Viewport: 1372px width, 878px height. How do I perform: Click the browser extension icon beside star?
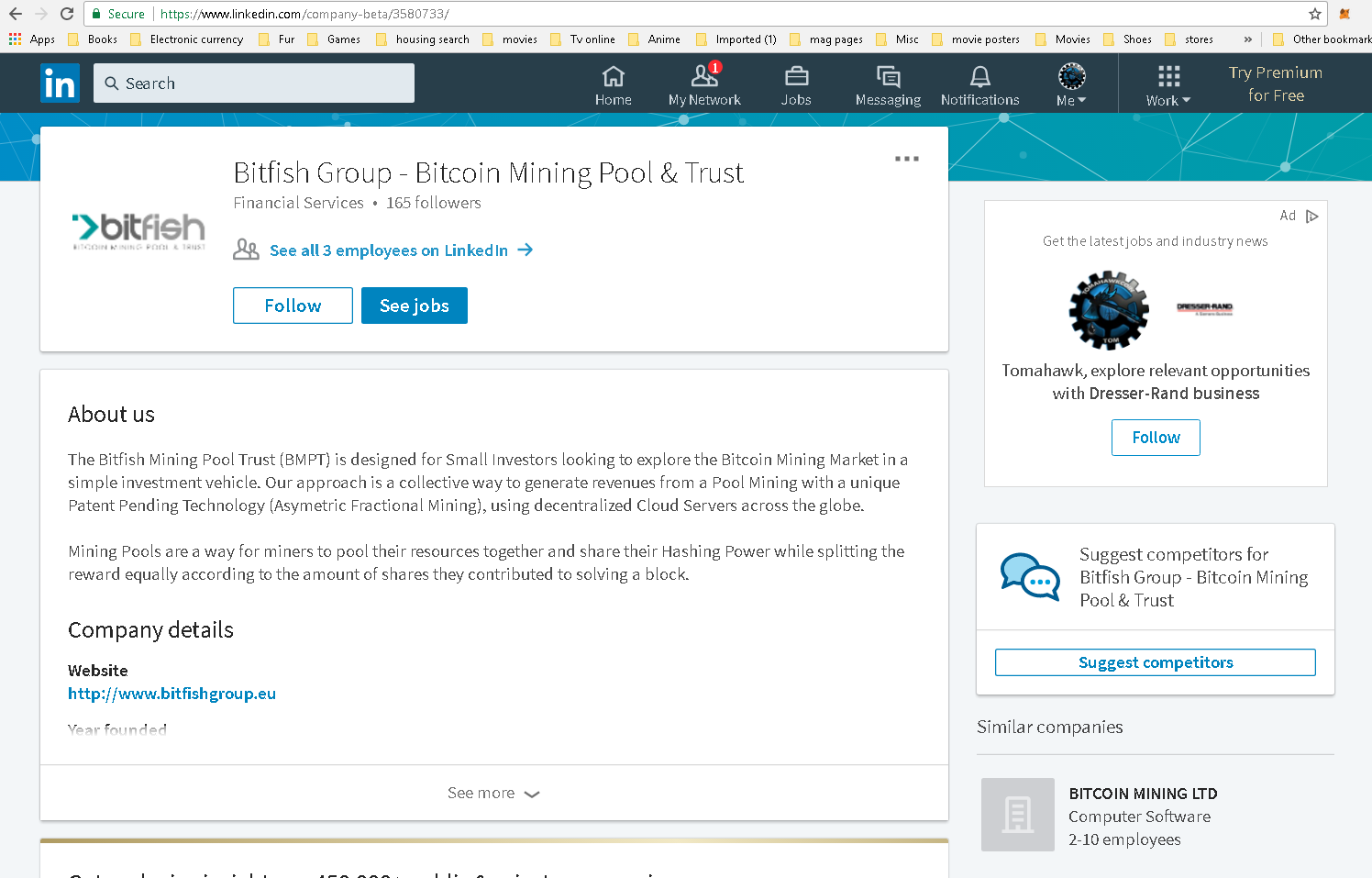pos(1345,14)
